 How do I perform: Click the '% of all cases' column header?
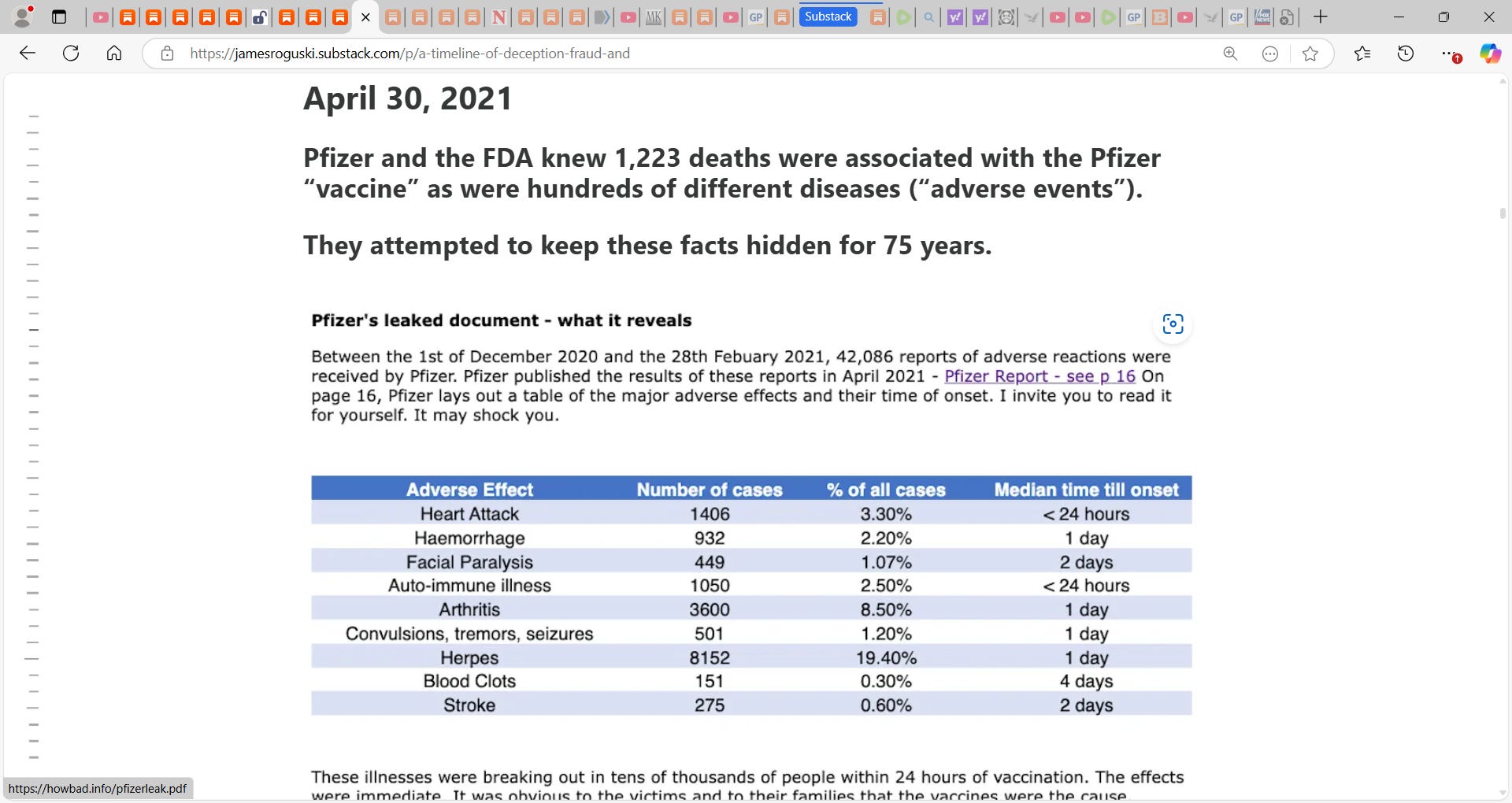click(886, 490)
